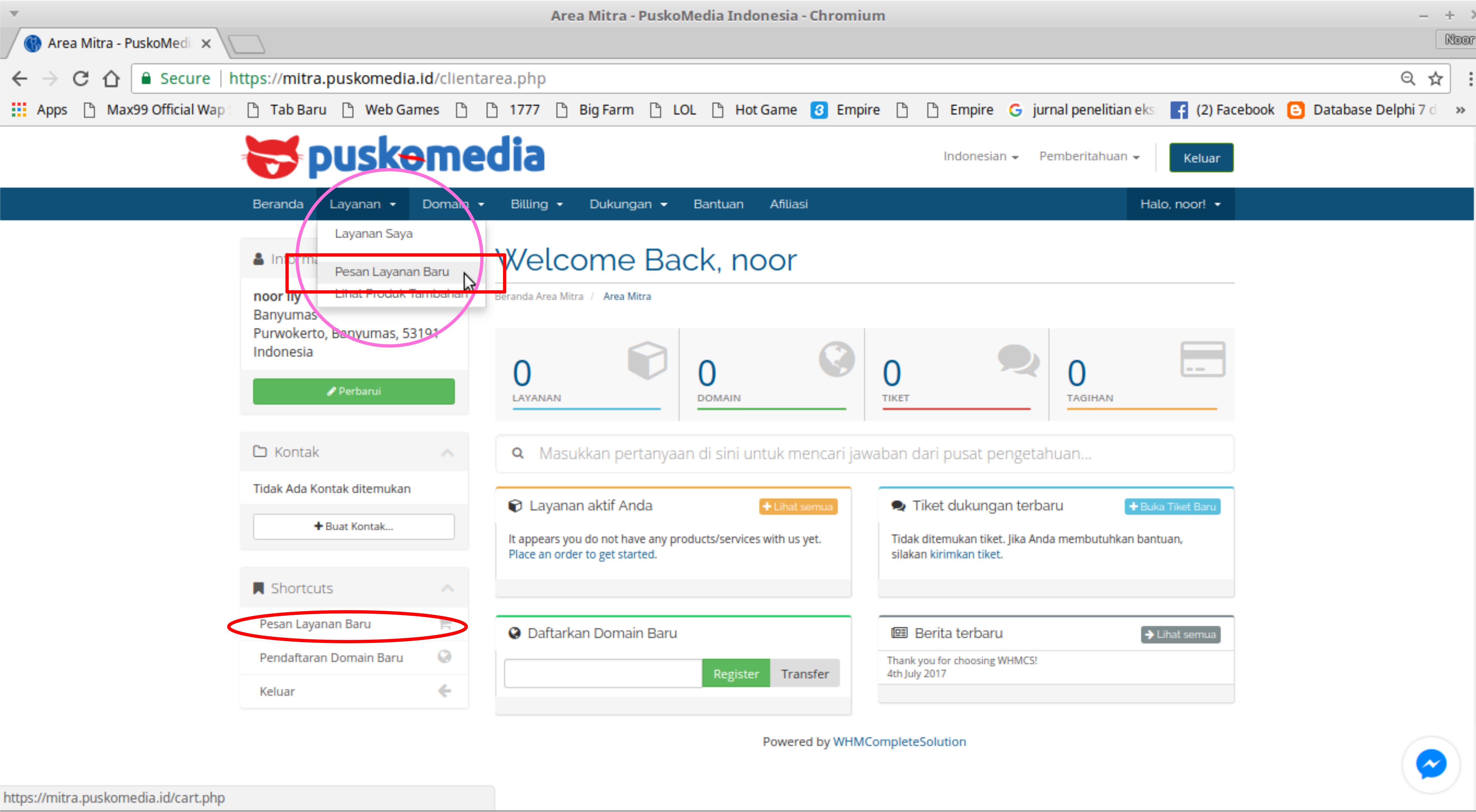This screenshot has width=1476, height=812.
Task: Show more bookmarks with chevron overflow
Action: pos(1461,109)
